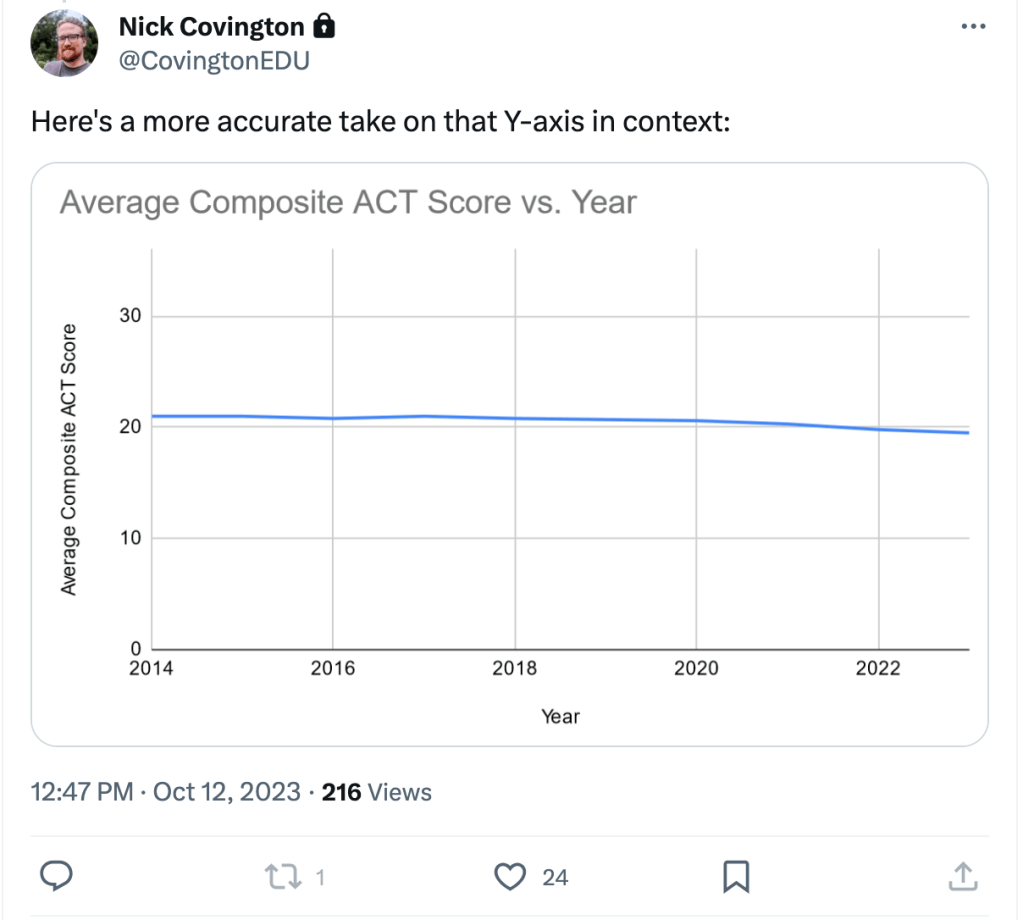Click the like count number 24

(555, 877)
